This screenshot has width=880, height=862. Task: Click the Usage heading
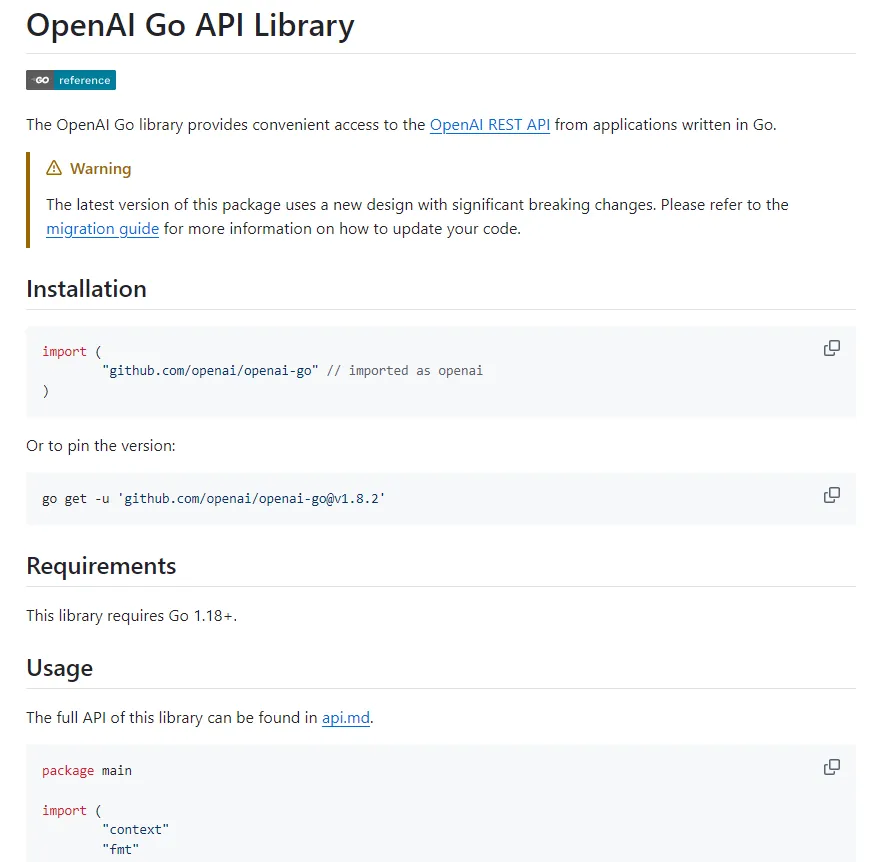coord(59,668)
